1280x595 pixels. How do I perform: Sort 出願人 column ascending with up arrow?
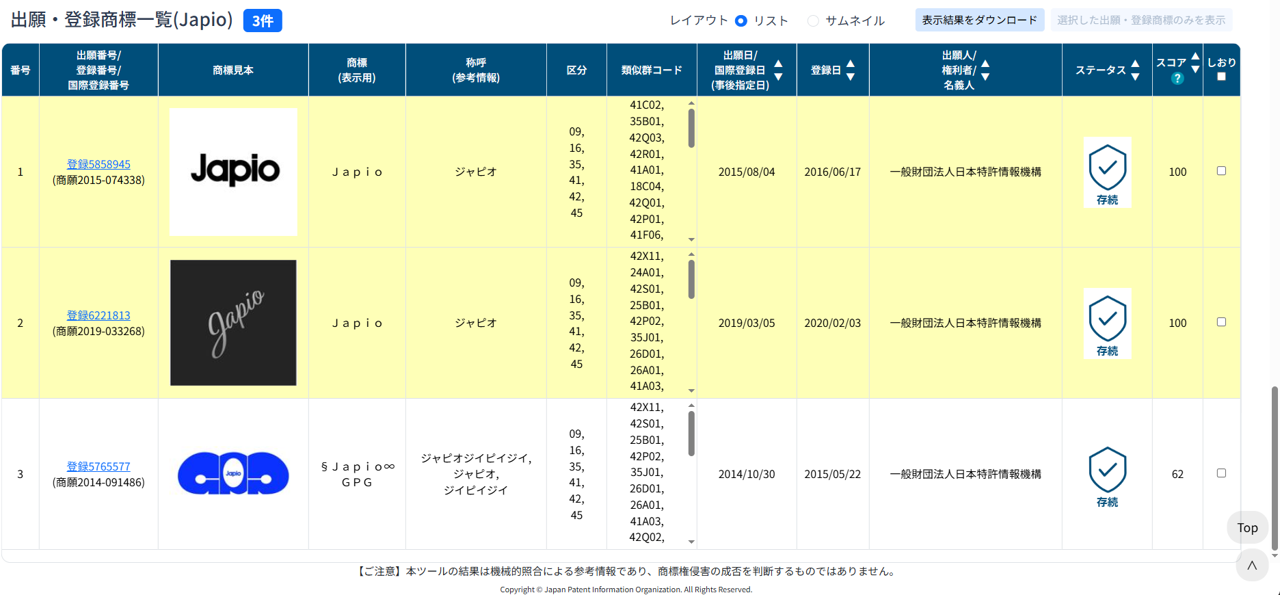pos(985,64)
